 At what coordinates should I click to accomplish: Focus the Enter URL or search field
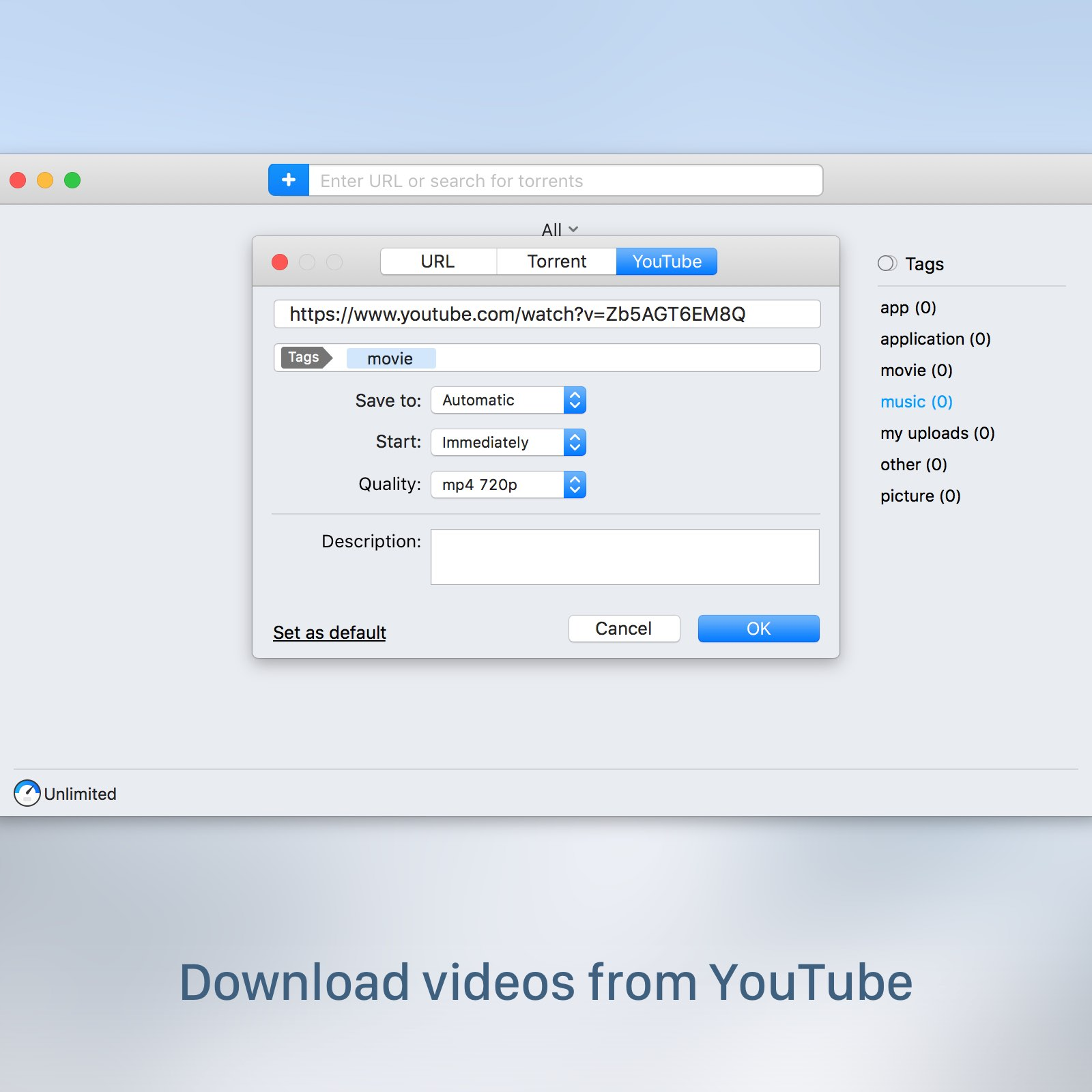566,180
